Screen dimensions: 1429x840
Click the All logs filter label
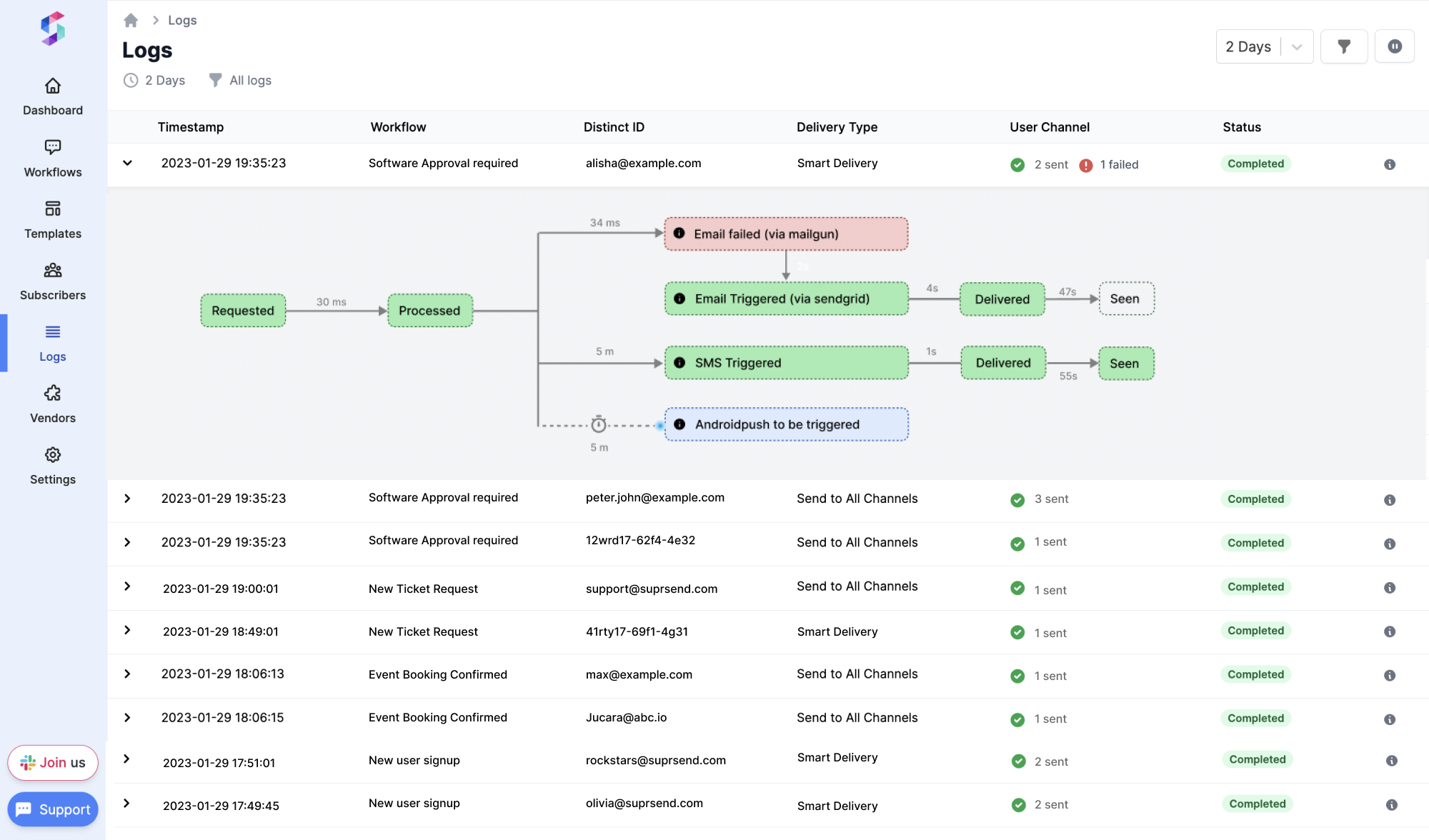click(249, 81)
